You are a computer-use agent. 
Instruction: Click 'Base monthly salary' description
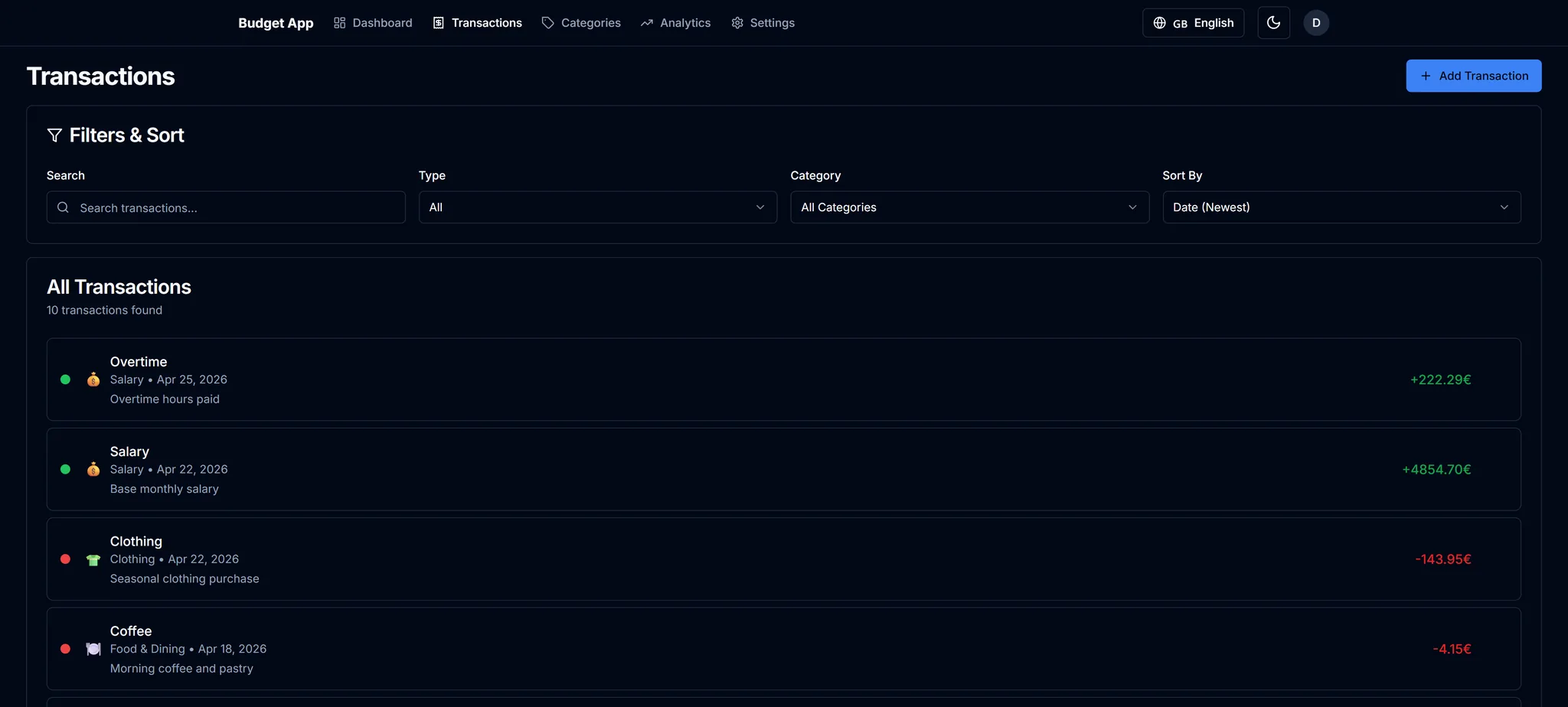pyautogui.click(x=165, y=489)
